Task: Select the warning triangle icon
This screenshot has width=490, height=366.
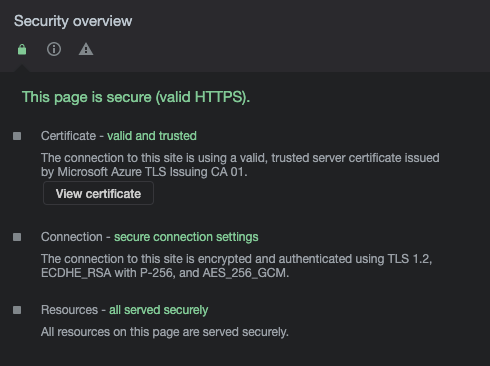Action: pos(86,49)
